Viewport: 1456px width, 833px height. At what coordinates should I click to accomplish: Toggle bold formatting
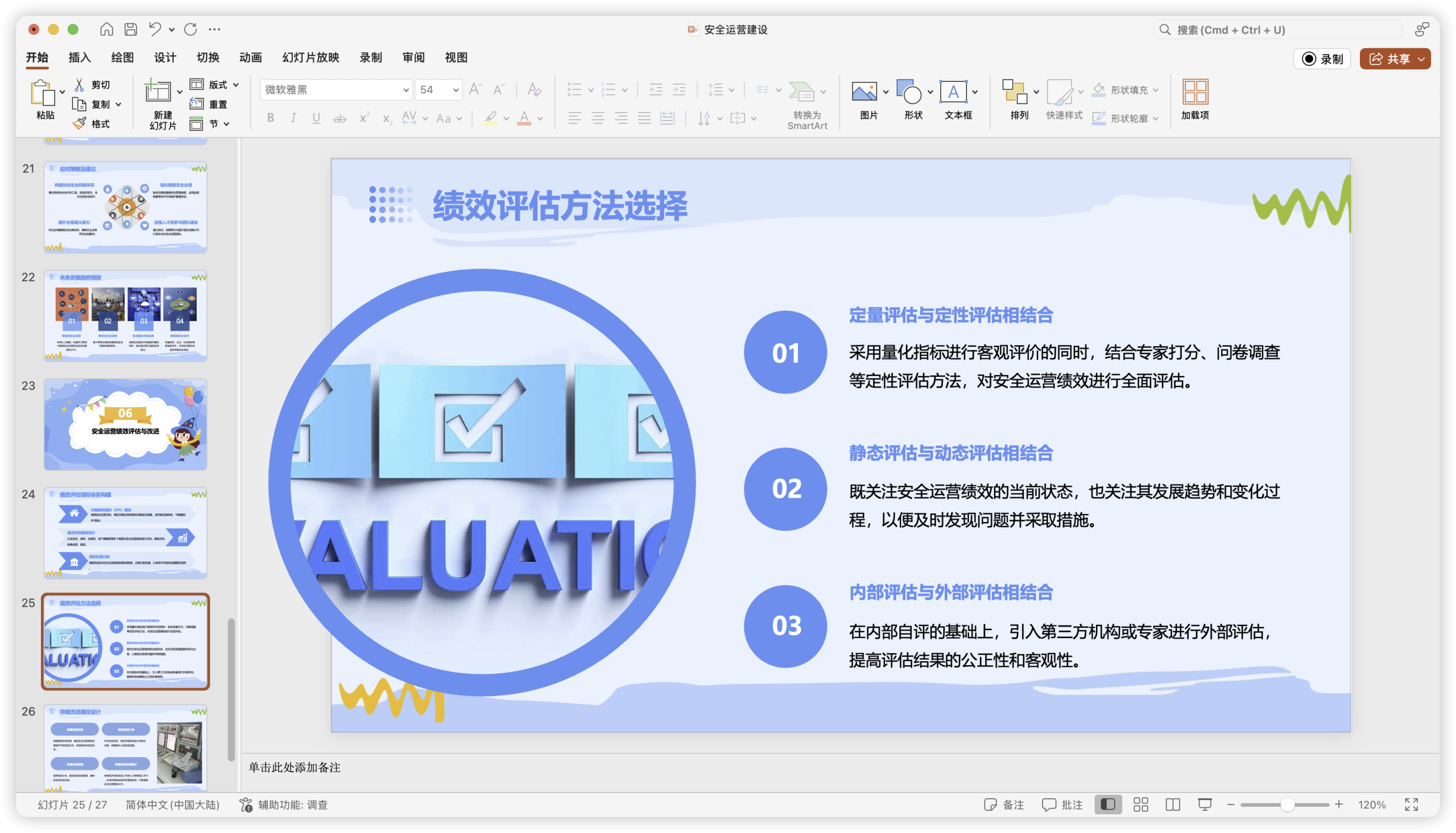pyautogui.click(x=271, y=118)
